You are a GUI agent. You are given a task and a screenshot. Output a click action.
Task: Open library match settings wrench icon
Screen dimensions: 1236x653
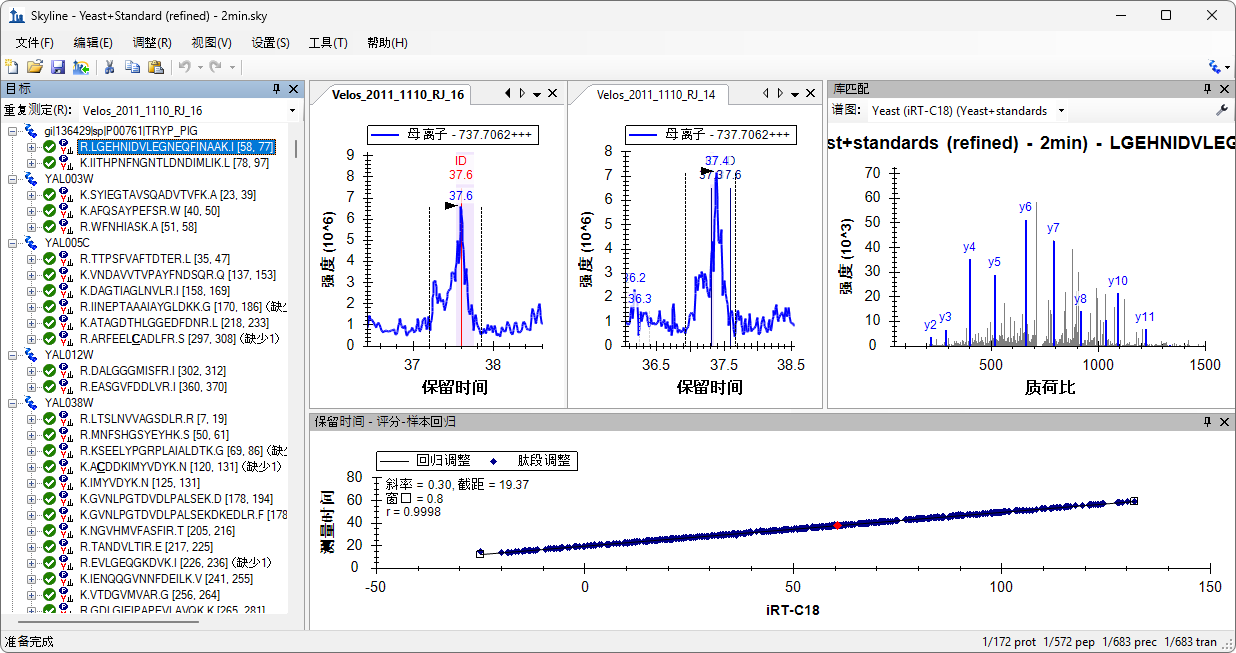pos(1221,110)
